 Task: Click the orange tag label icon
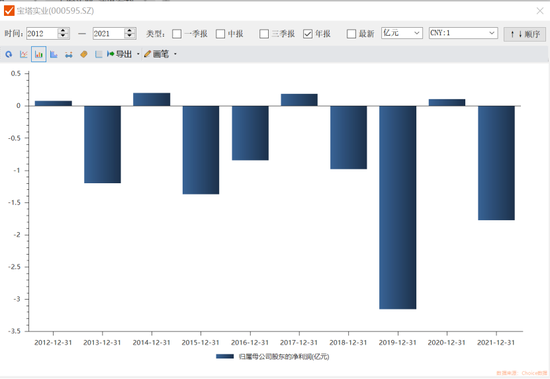coord(84,54)
